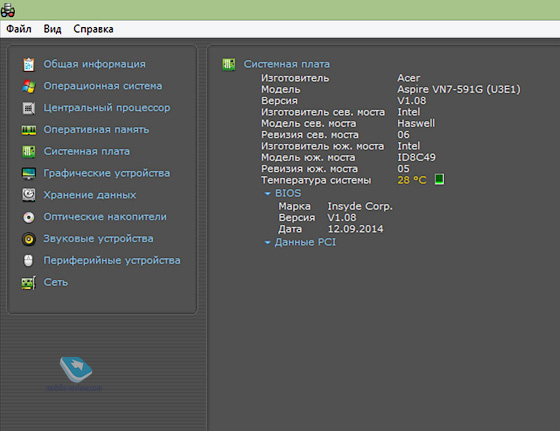Click the Температура системы label
The image size is (560, 431).
click(316, 180)
